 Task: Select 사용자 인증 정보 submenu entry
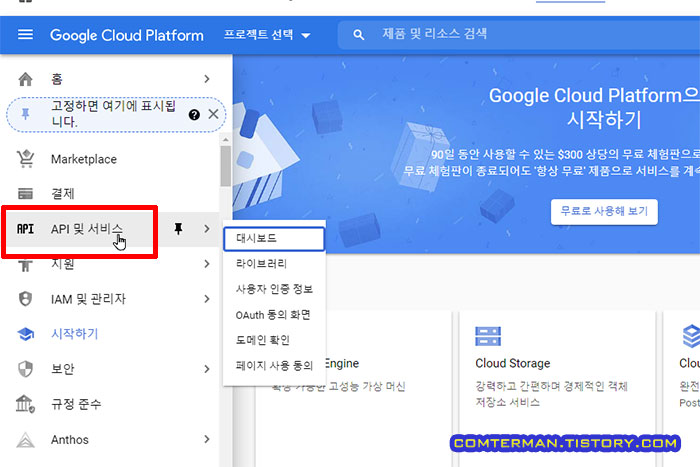tap(274, 289)
